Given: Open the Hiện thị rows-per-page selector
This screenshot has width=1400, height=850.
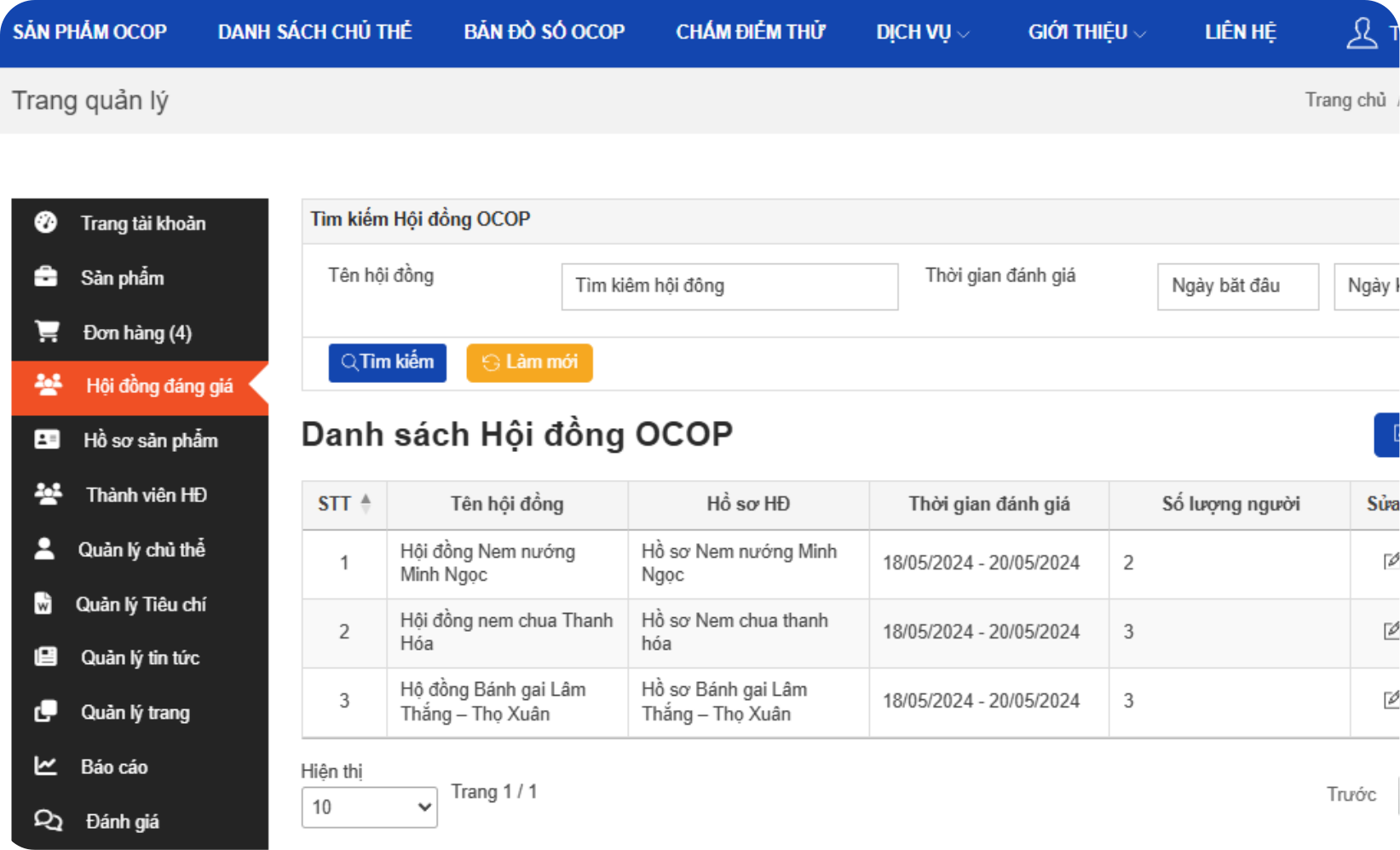Looking at the screenshot, I should 368,807.
